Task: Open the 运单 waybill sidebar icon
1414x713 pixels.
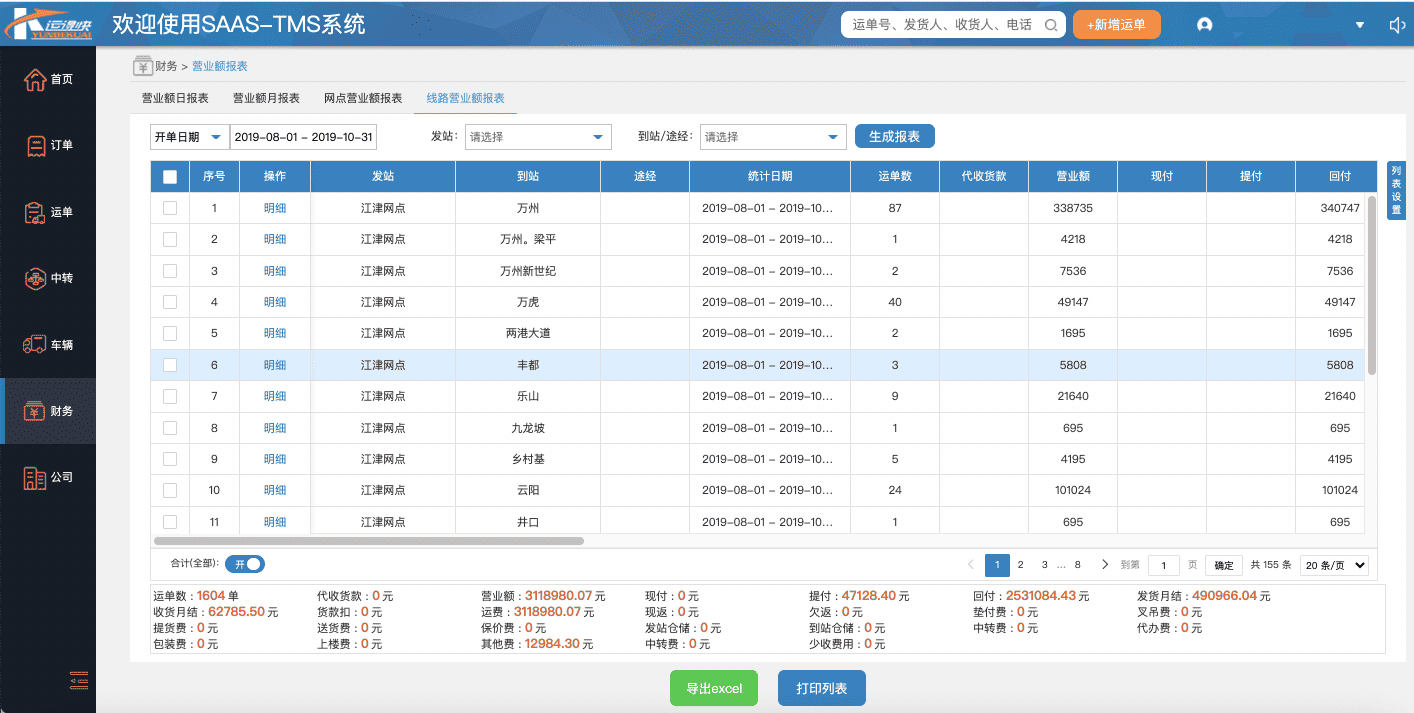Action: (35, 212)
